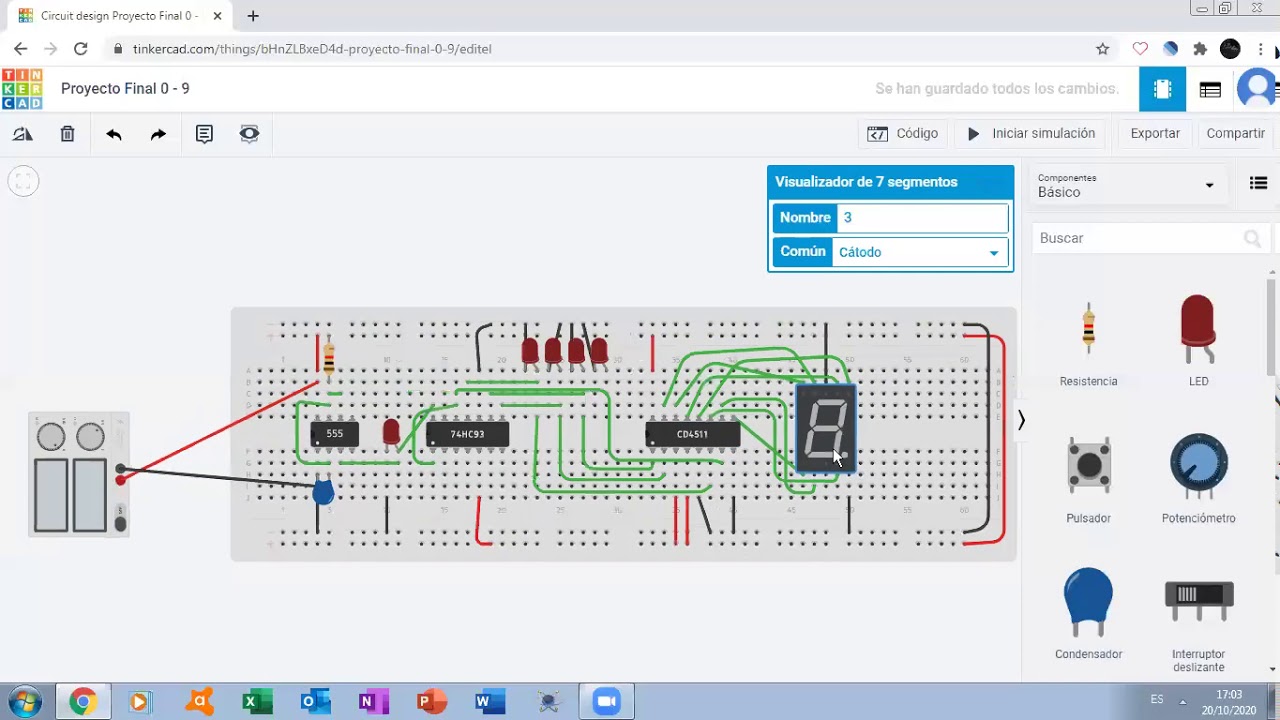Undo last action arrow
1280x720 pixels.
[x=114, y=134]
